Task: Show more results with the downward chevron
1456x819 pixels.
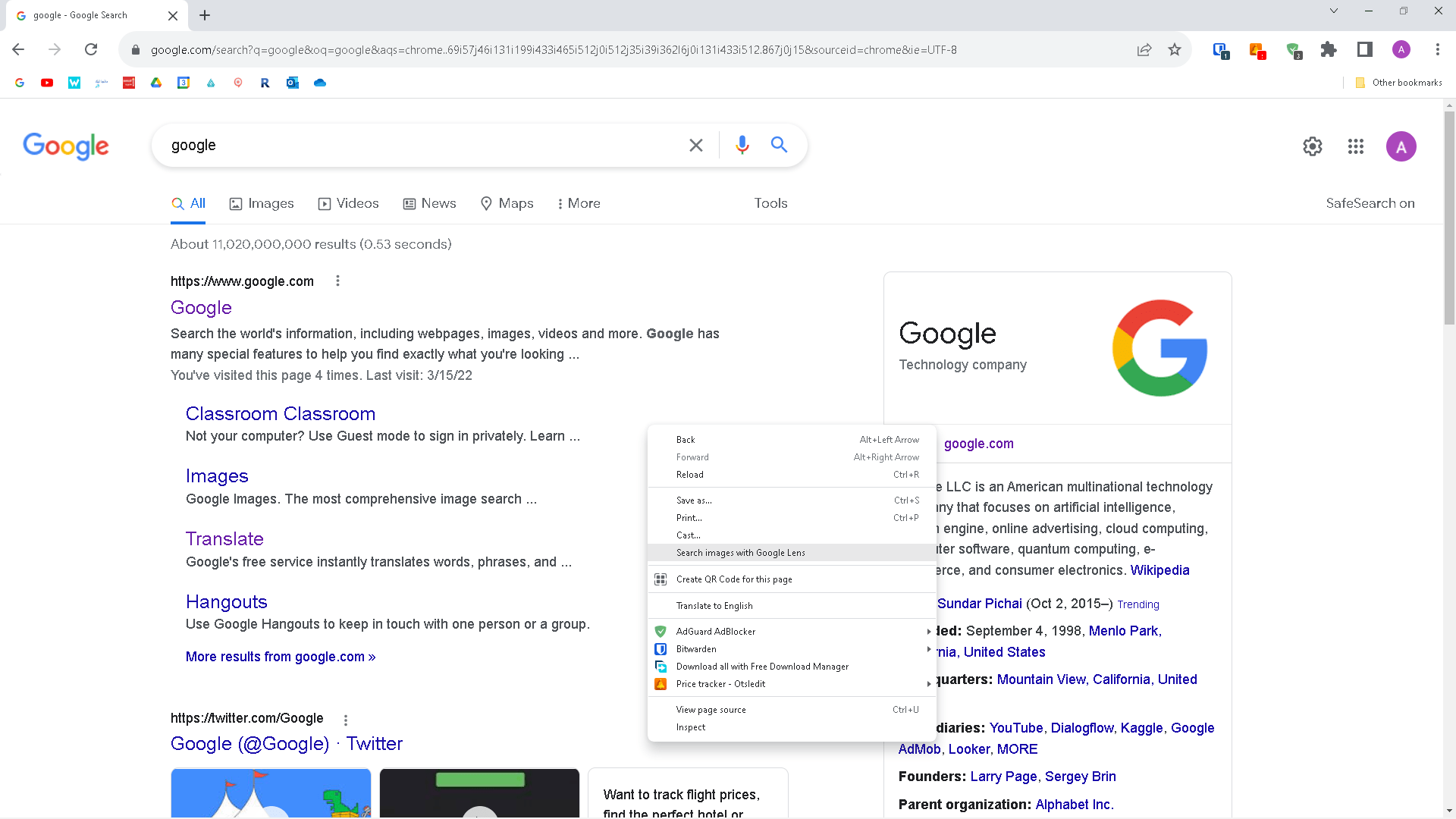Action: [1333, 11]
